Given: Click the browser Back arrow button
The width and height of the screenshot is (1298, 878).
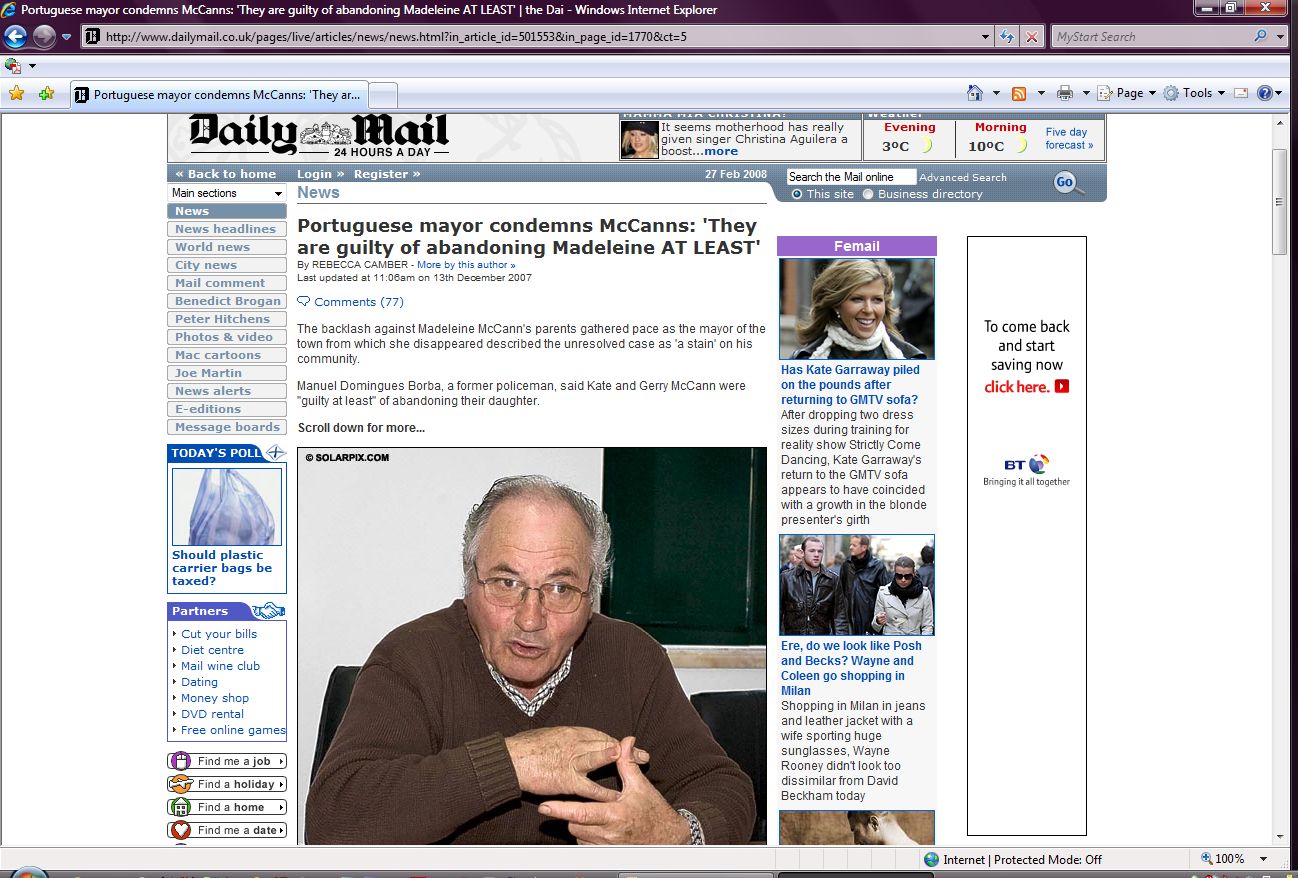Looking at the screenshot, I should pos(15,37).
